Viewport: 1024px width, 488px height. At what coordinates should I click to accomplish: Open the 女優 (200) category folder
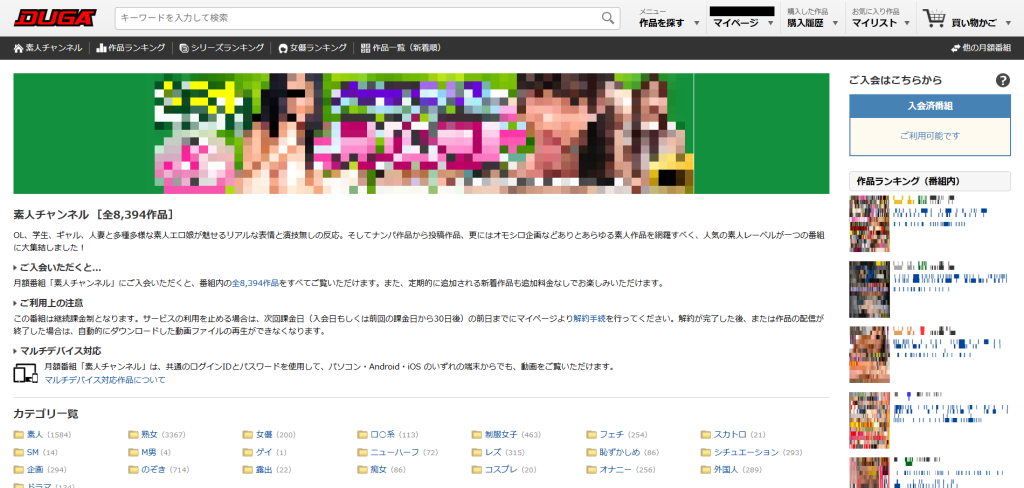269,434
